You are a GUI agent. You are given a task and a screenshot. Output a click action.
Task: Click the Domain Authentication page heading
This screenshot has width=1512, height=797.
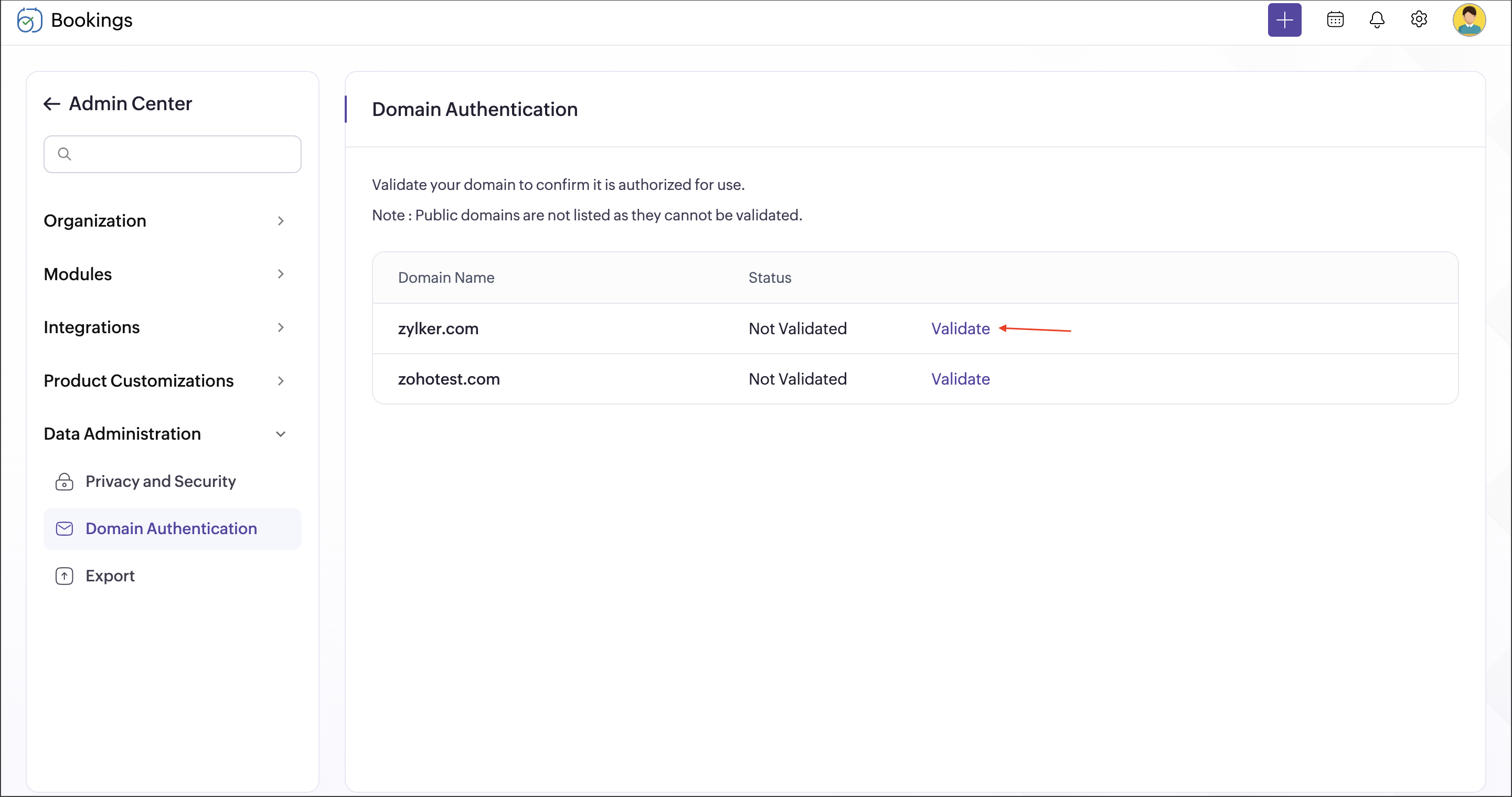pyautogui.click(x=475, y=110)
